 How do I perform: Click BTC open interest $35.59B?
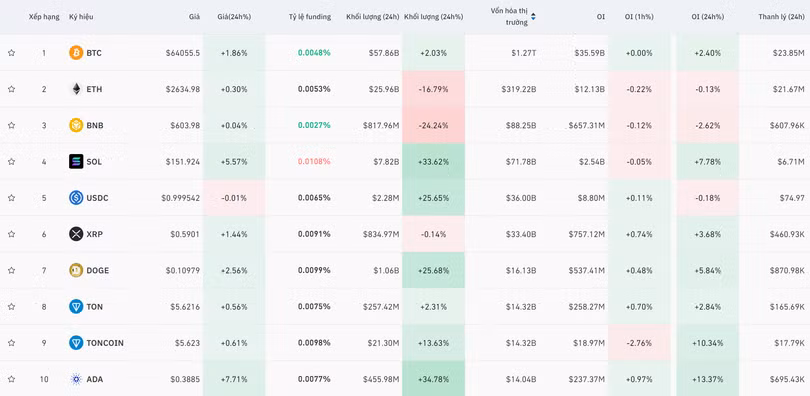pyautogui.click(x=589, y=53)
